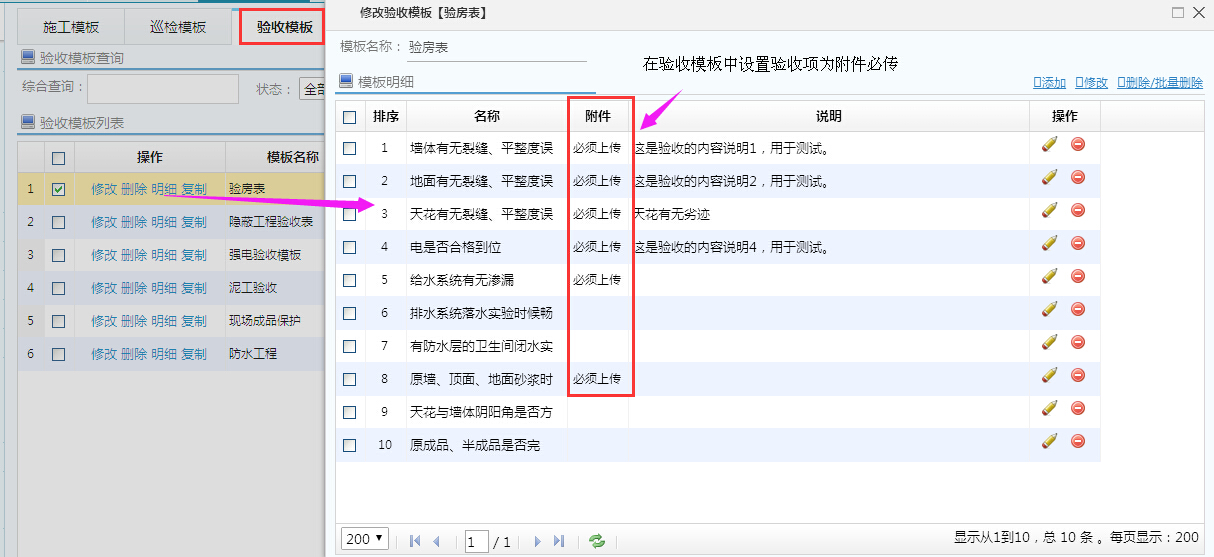Switch to the 施工模板 tab
The height and width of the screenshot is (557, 1214).
tap(71, 27)
